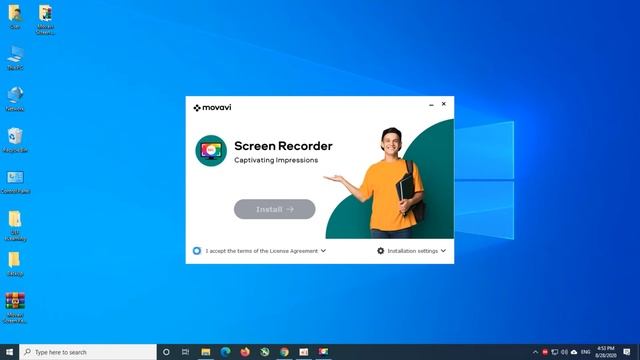Click the red tray icon
Viewport: 640px width, 360px height.
coord(545,352)
